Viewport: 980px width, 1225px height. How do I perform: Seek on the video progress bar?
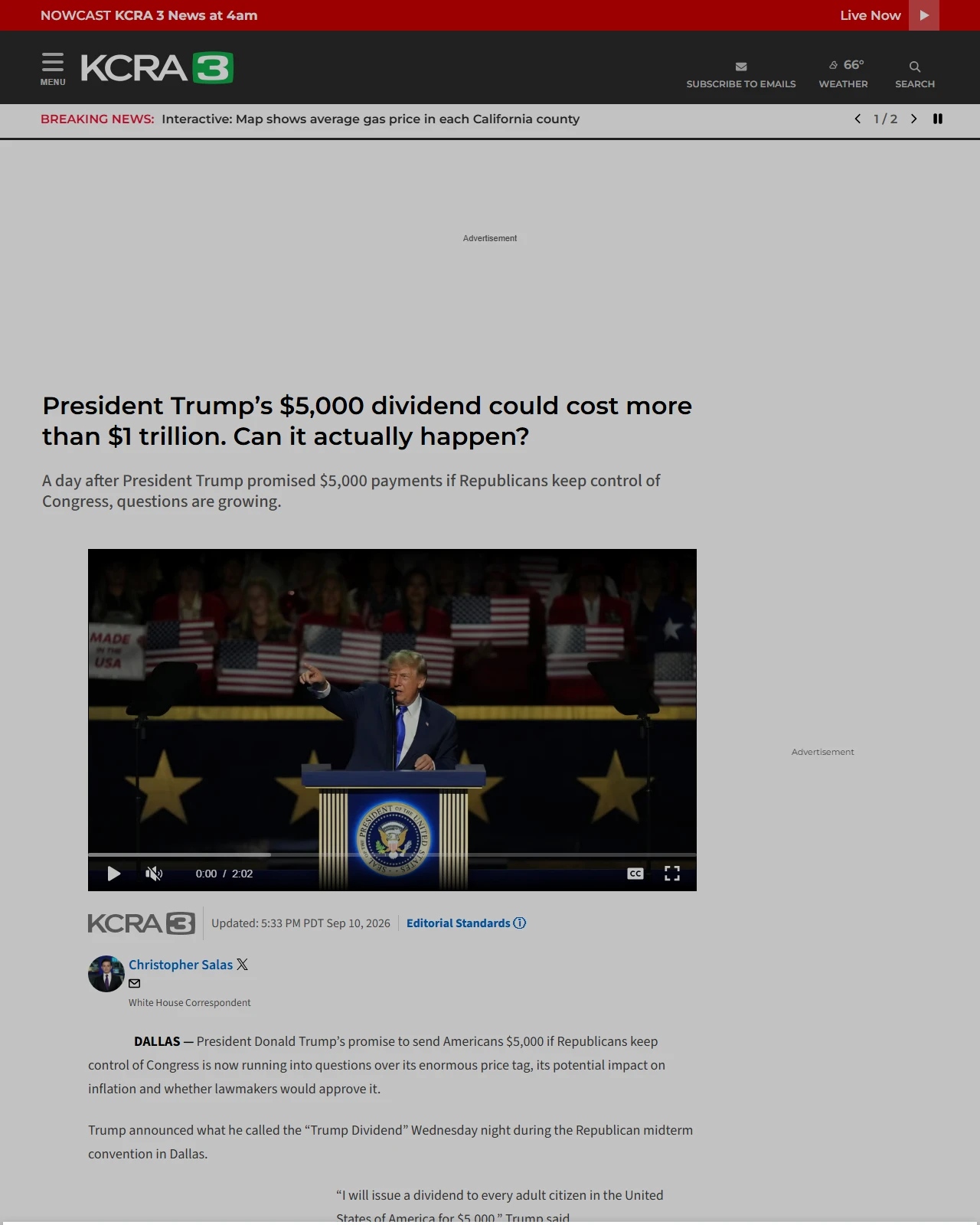pyautogui.click(x=392, y=854)
